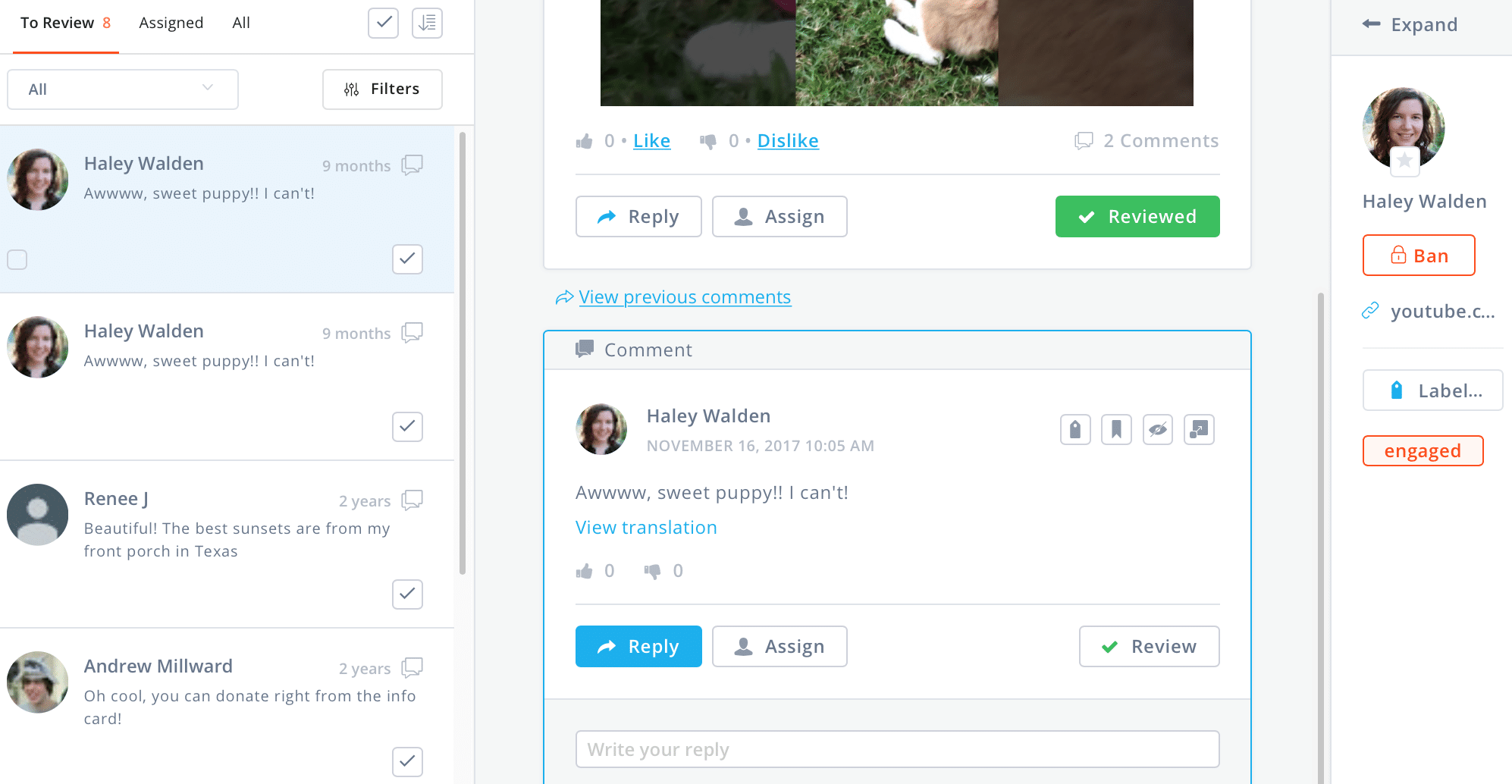Mark Renee J's comment as reviewed
Image resolution: width=1512 pixels, height=784 pixels.
tap(407, 594)
